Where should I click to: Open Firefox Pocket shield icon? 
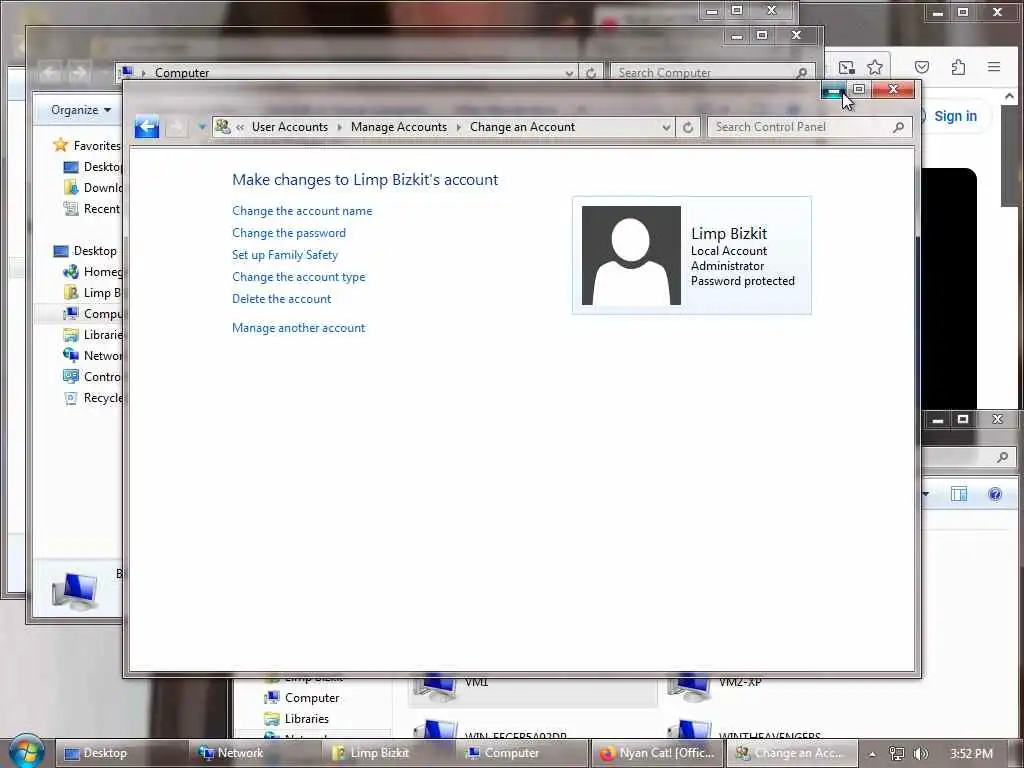(922, 67)
